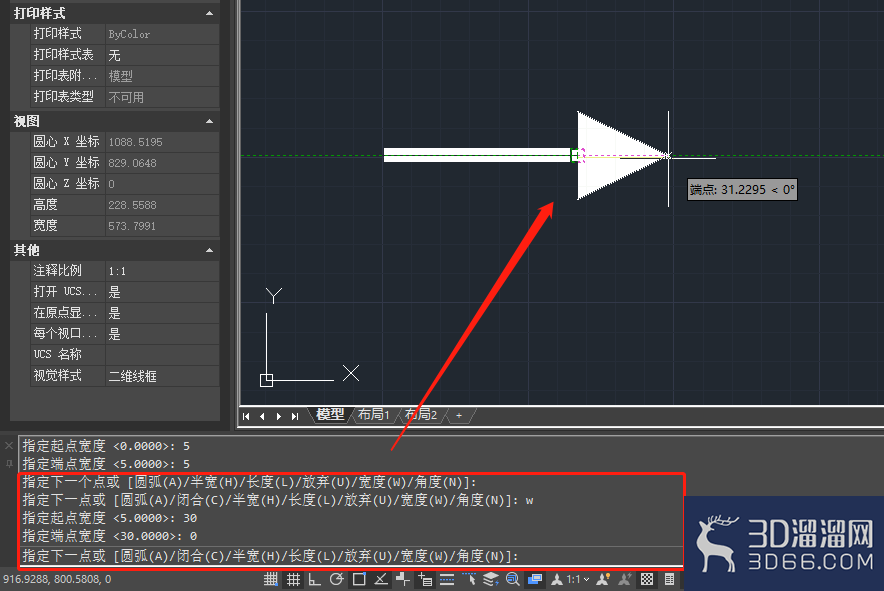Click selection cycling cursor icon
This screenshot has width=884, height=591.
[x=469, y=579]
